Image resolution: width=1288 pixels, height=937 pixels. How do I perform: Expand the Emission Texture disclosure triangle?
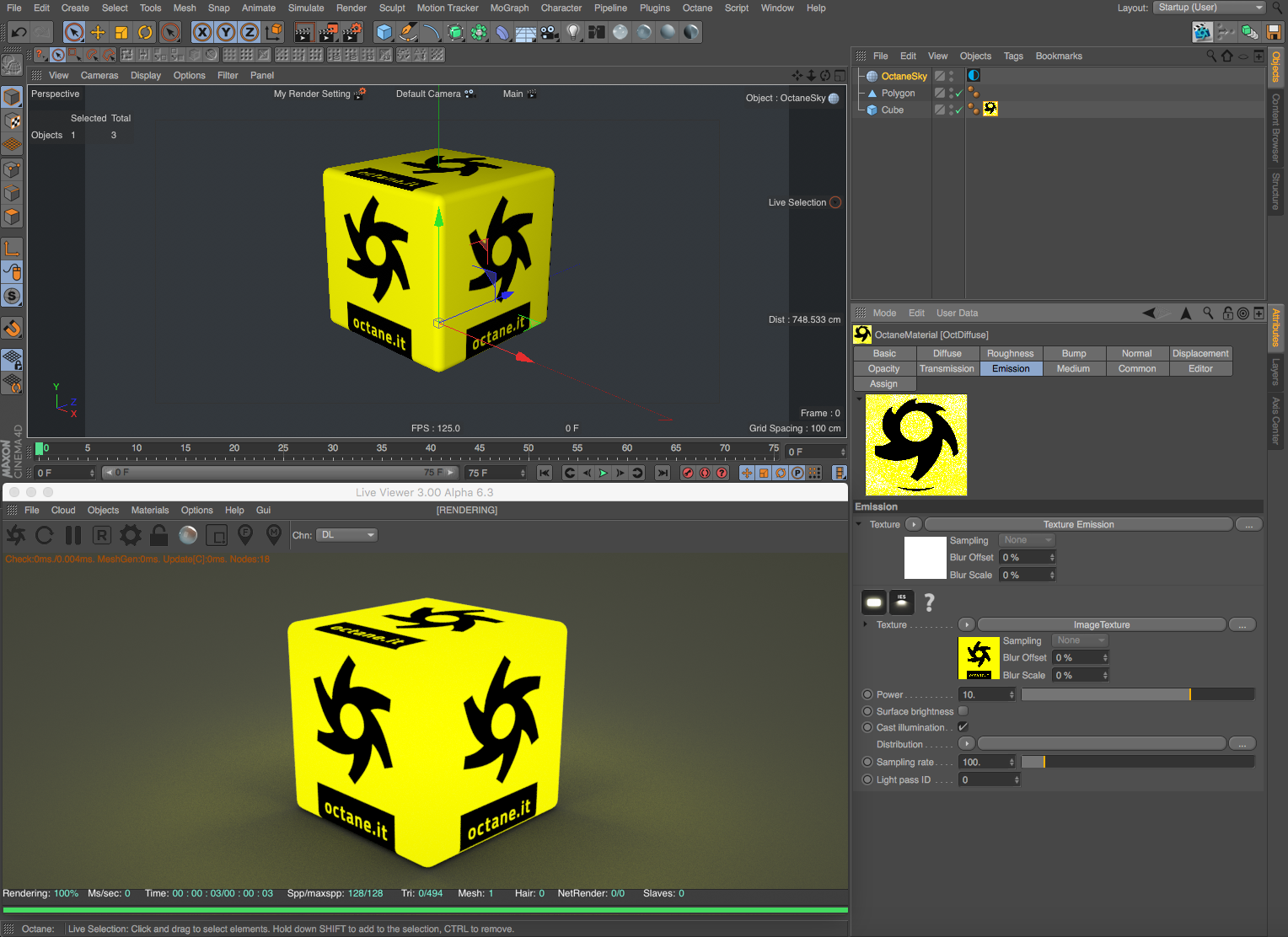(859, 524)
